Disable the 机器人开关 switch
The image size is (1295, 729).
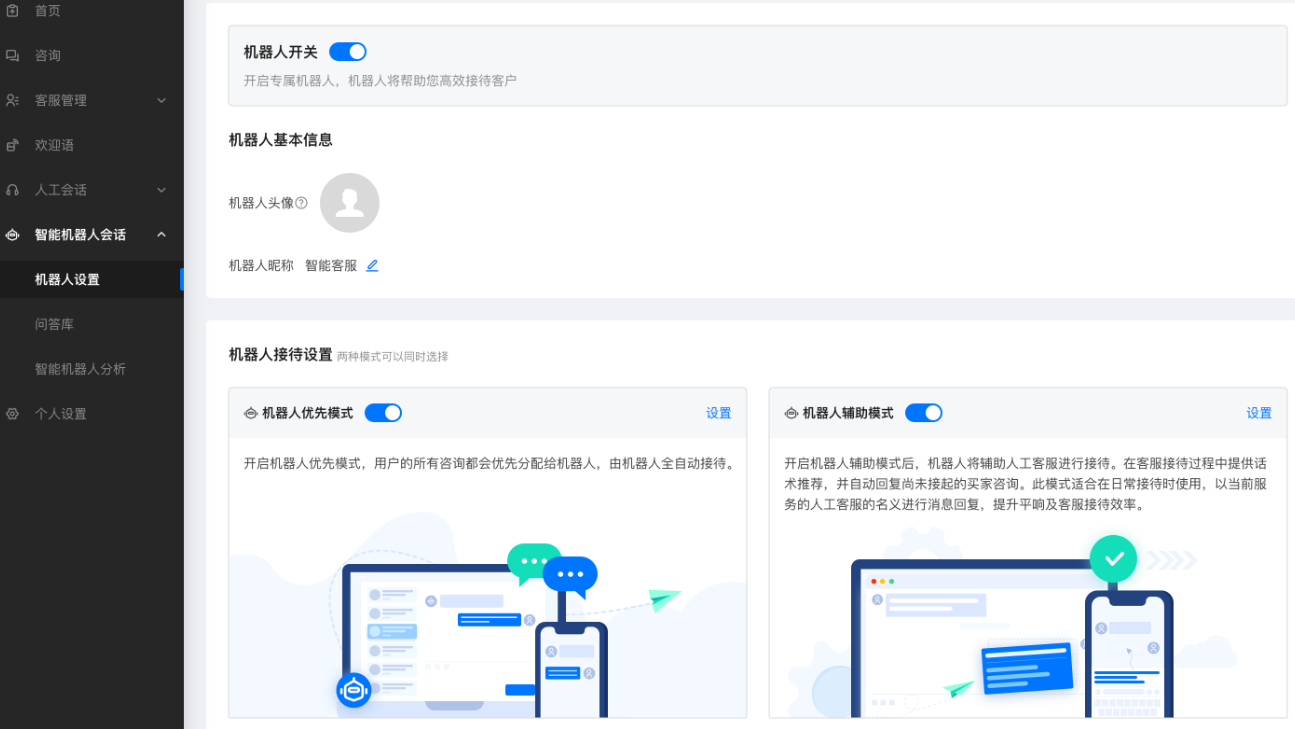(x=347, y=50)
